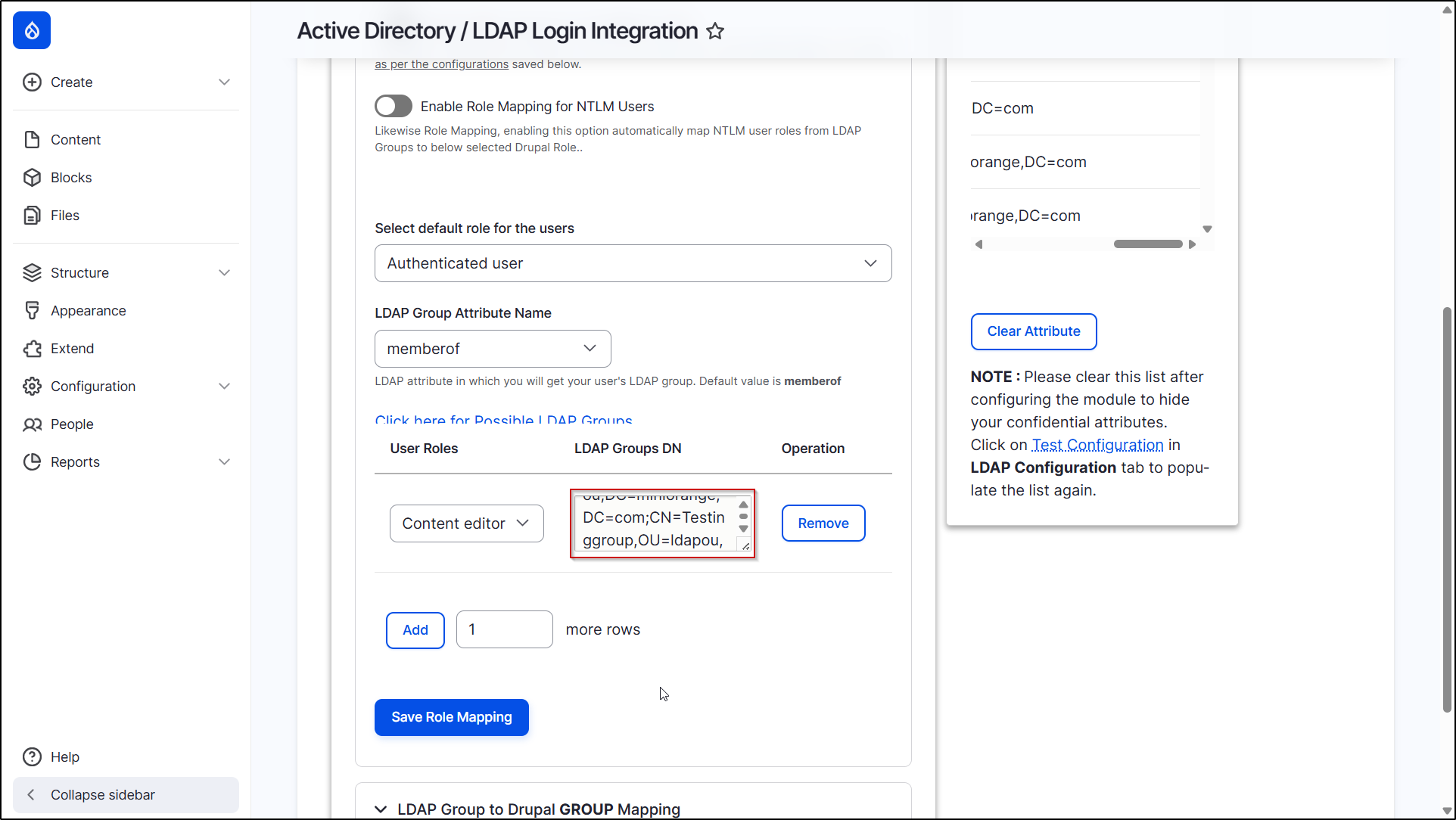
Task: Click the Blocks cube icon
Action: coord(32,178)
